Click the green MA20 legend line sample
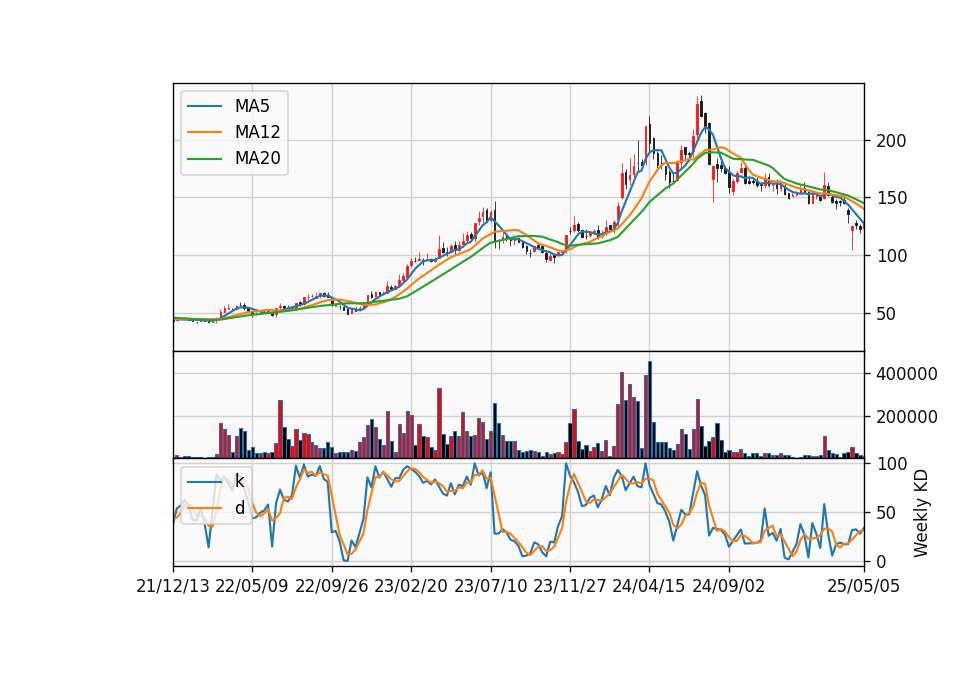The height and width of the screenshot is (690, 960). [204, 158]
